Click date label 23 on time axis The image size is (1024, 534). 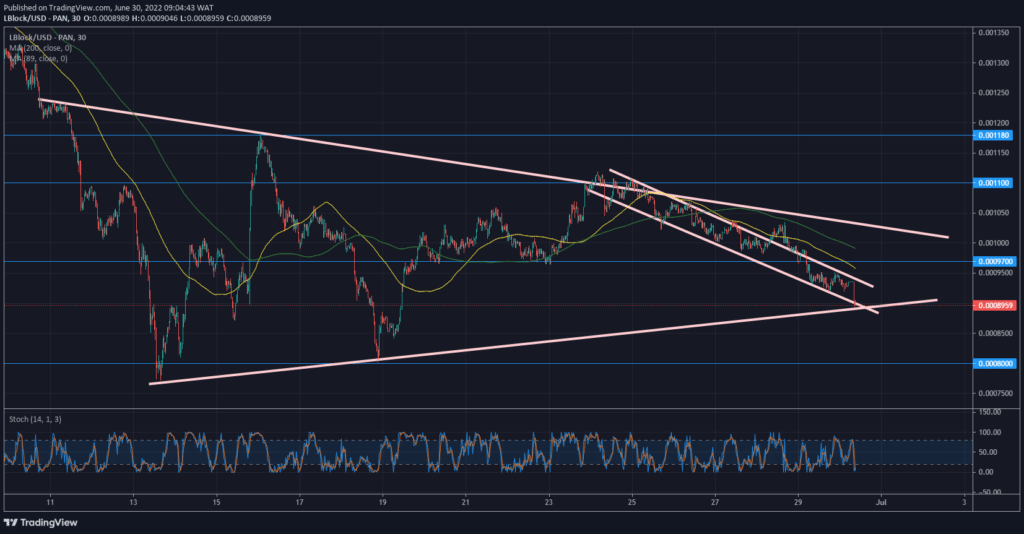point(549,502)
